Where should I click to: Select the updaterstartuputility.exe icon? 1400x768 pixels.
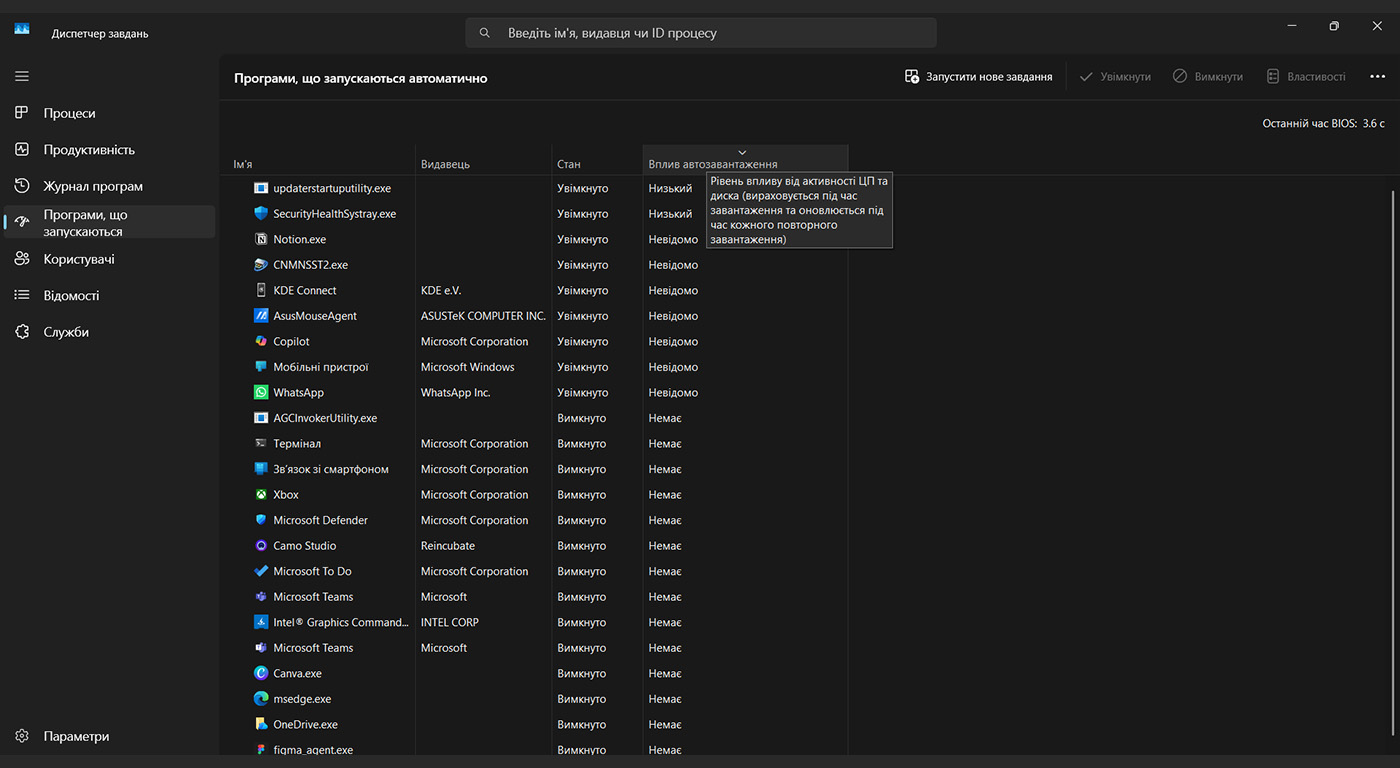261,188
